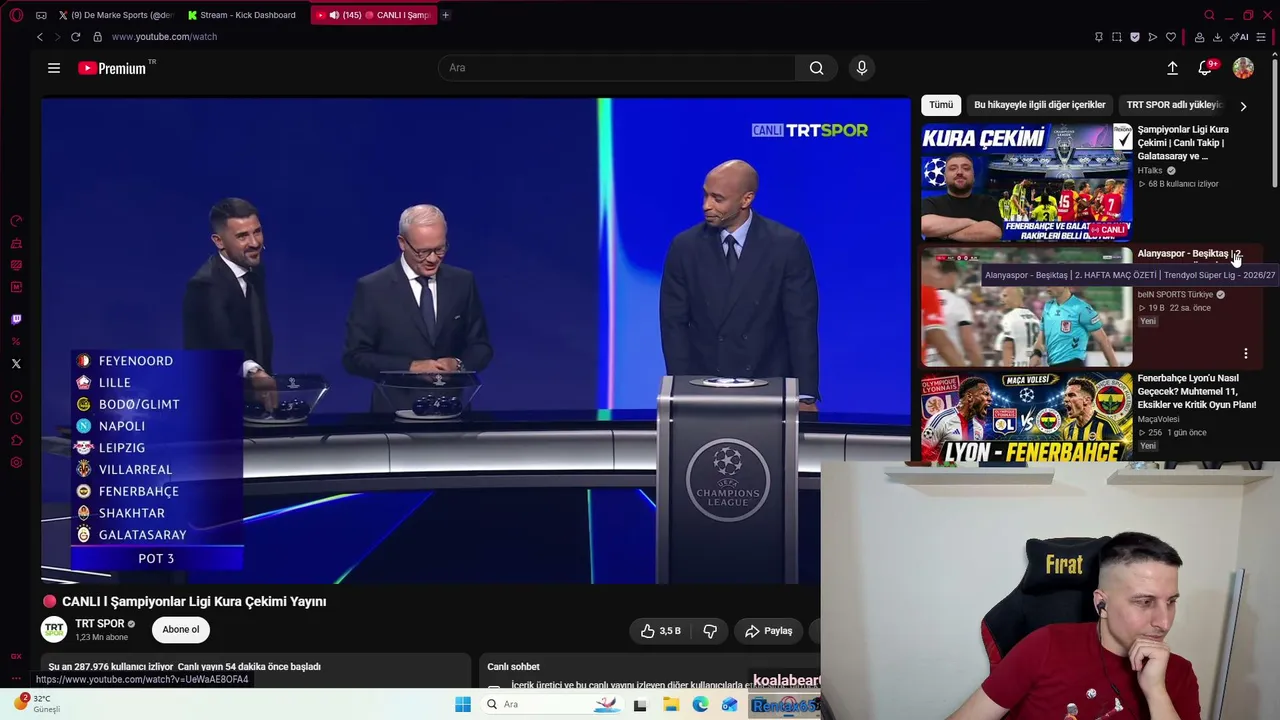Image resolution: width=1280 pixels, height=720 pixels.
Task: Select 'Bu hikayeyle ilgili diğer içerikler' chip
Action: pyautogui.click(x=1040, y=105)
